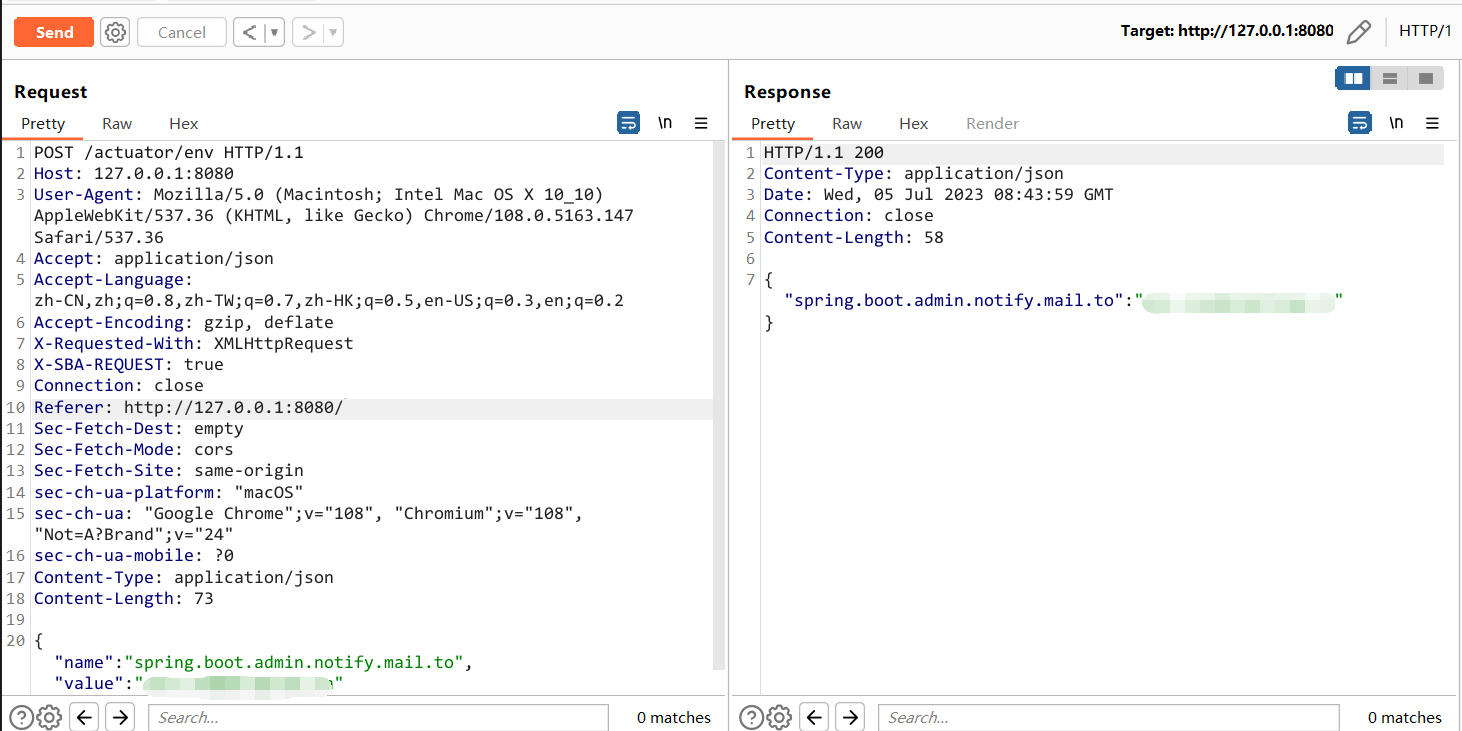Open the forward-history dropdown arrow

click(x=333, y=32)
